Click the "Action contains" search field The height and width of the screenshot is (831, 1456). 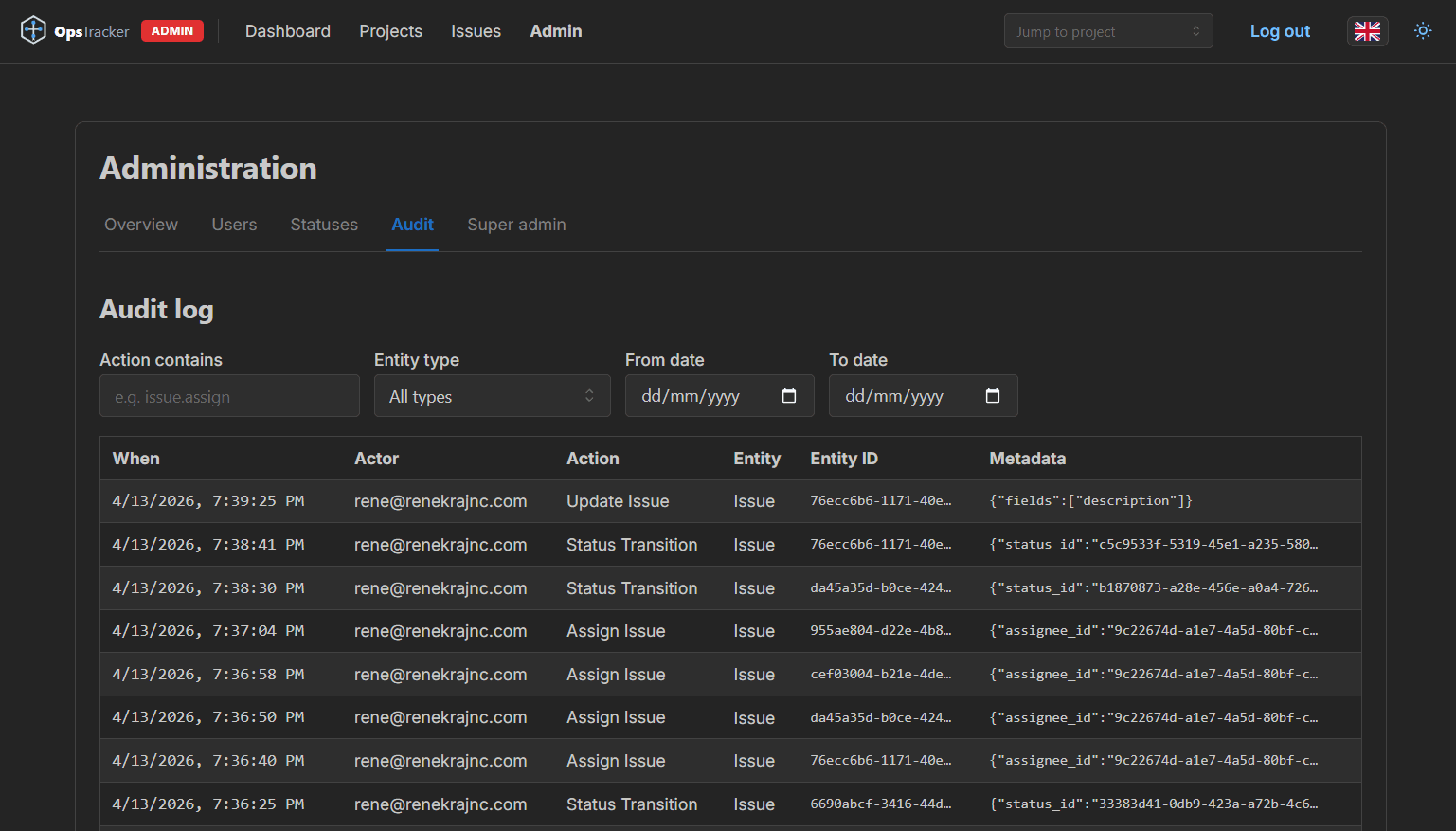229,395
